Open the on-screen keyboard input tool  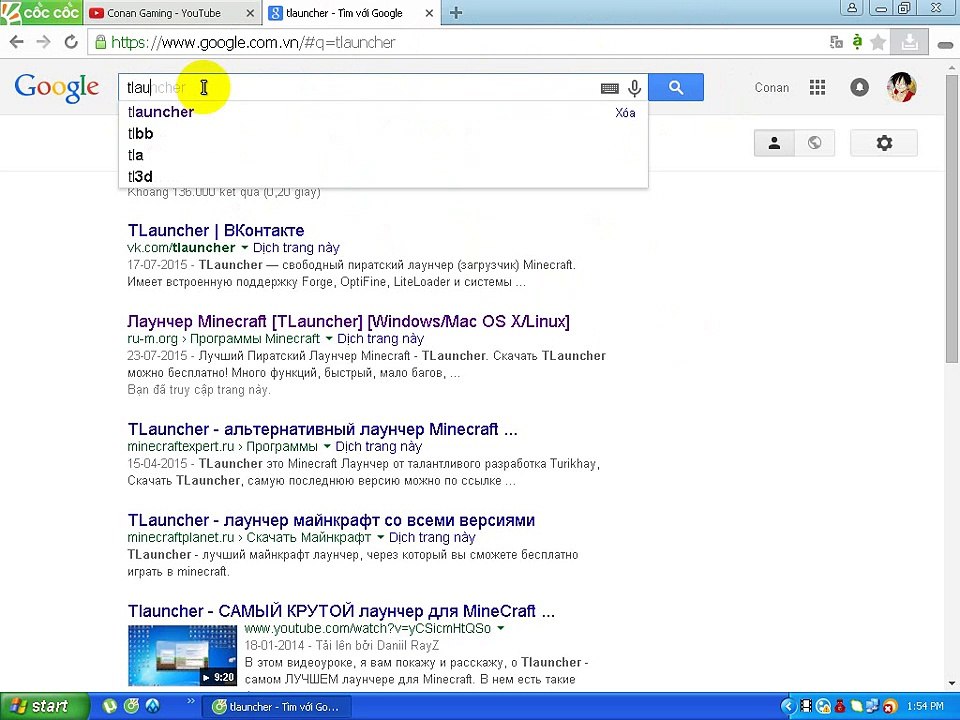pos(610,88)
